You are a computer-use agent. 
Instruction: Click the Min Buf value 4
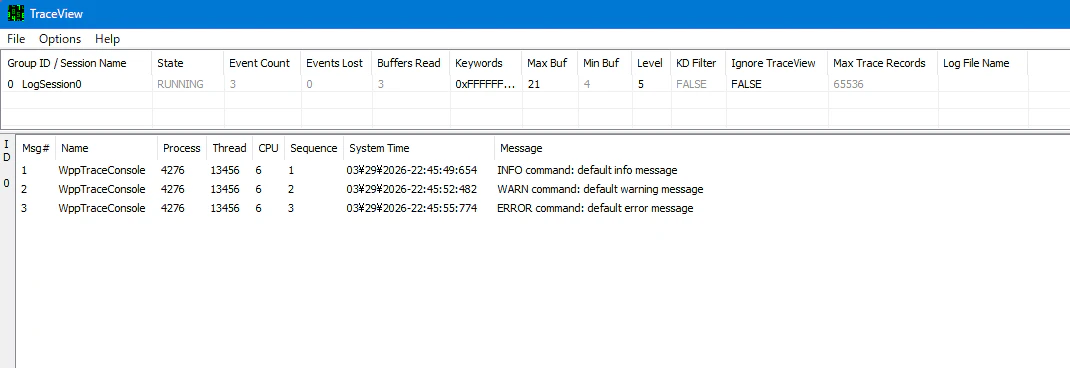click(587, 84)
